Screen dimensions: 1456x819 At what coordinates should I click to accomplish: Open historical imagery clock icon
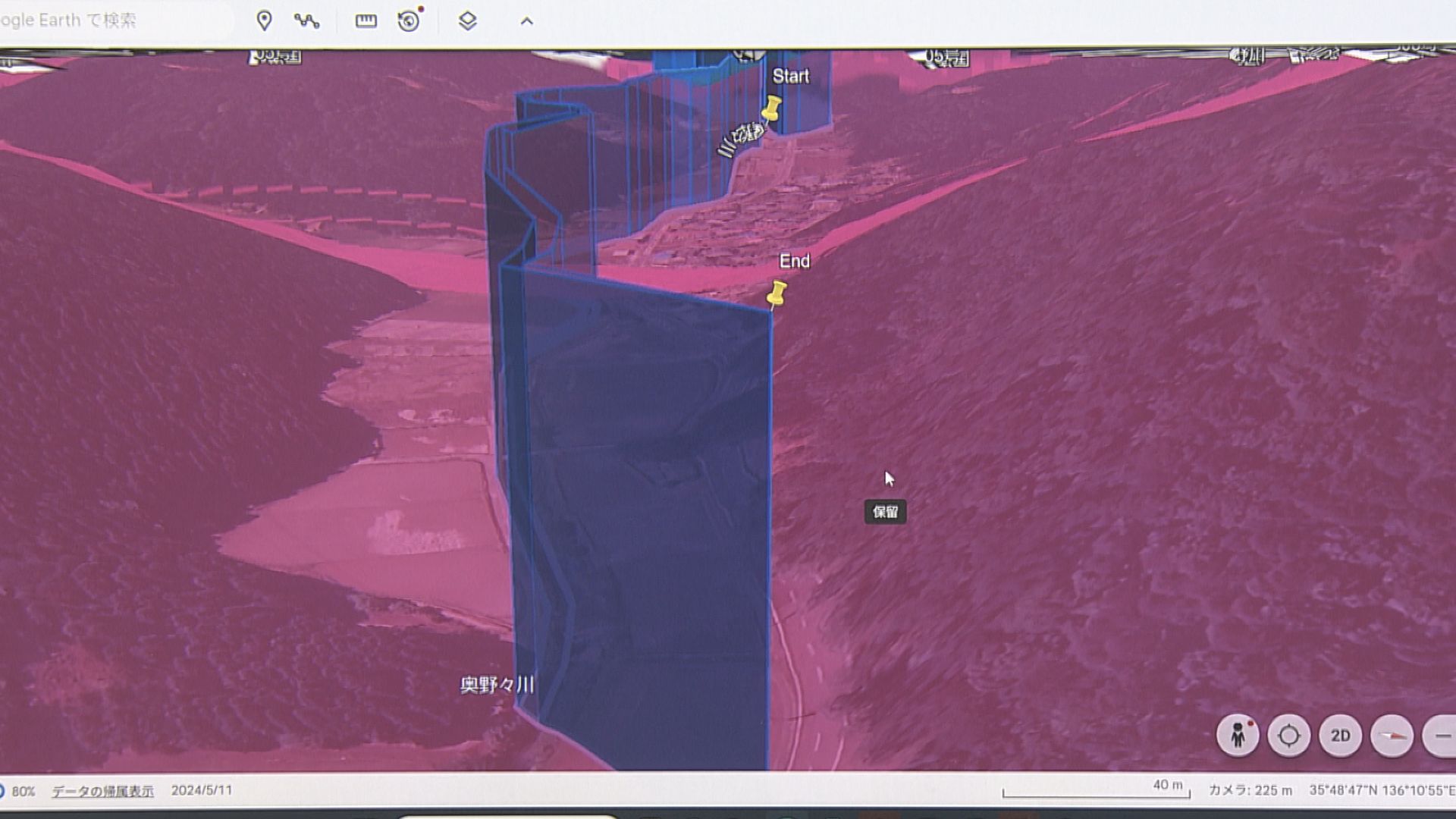click(x=409, y=20)
